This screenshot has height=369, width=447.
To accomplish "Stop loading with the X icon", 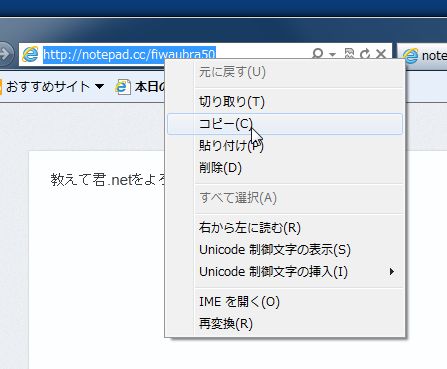I will (x=381, y=53).
